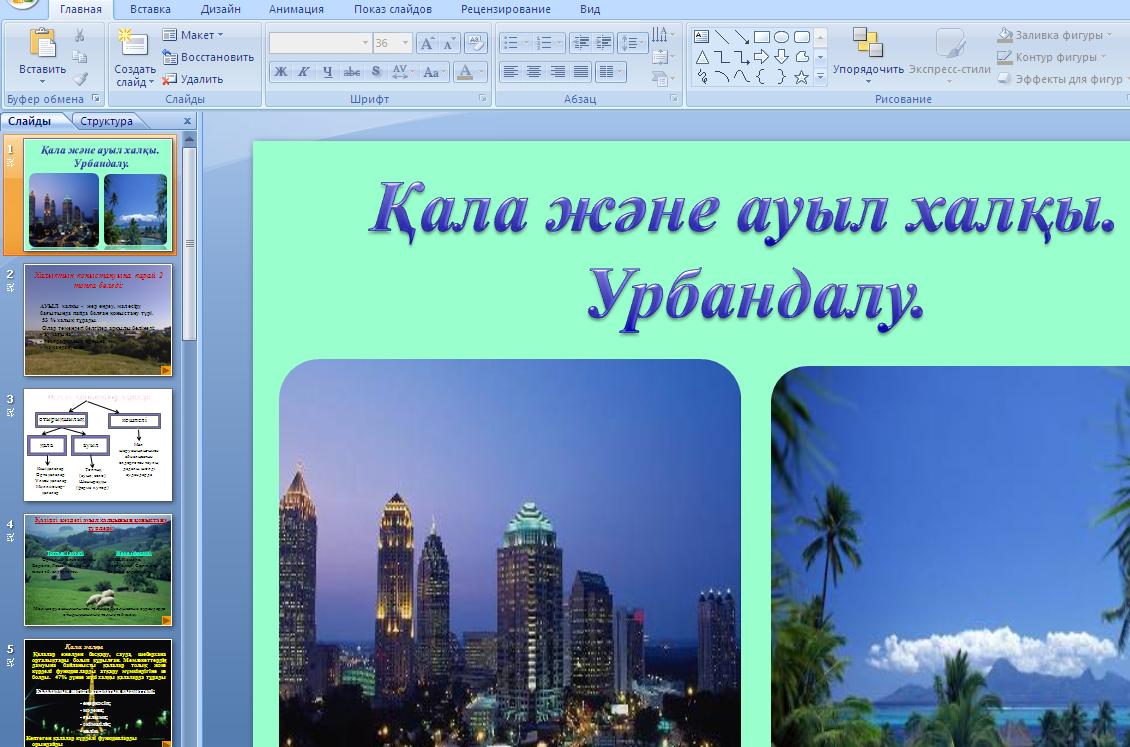1130x747 pixels.
Task: Click the Cut scissors icon
Action: [79, 35]
